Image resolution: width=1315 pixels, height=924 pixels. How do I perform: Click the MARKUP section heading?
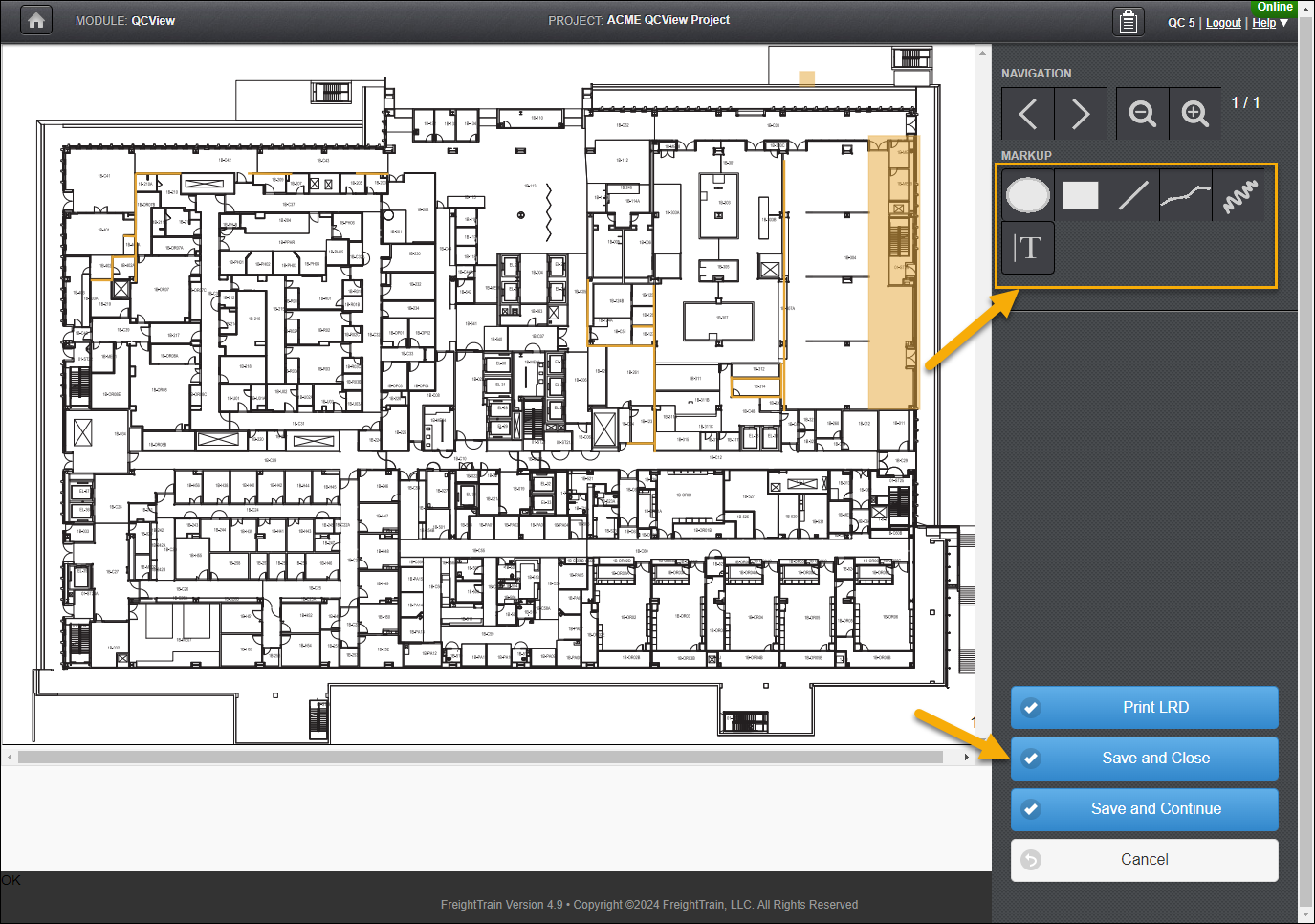1026,156
